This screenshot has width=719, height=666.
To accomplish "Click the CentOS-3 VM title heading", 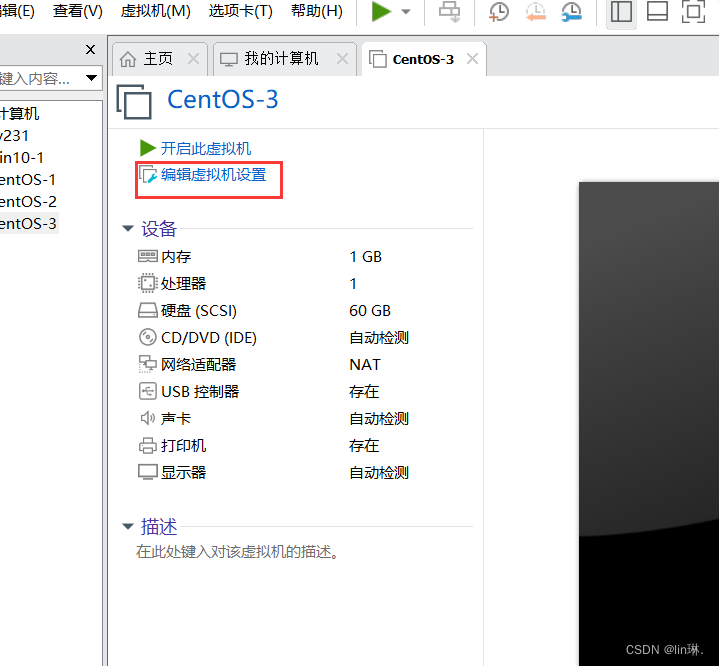I will [223, 99].
